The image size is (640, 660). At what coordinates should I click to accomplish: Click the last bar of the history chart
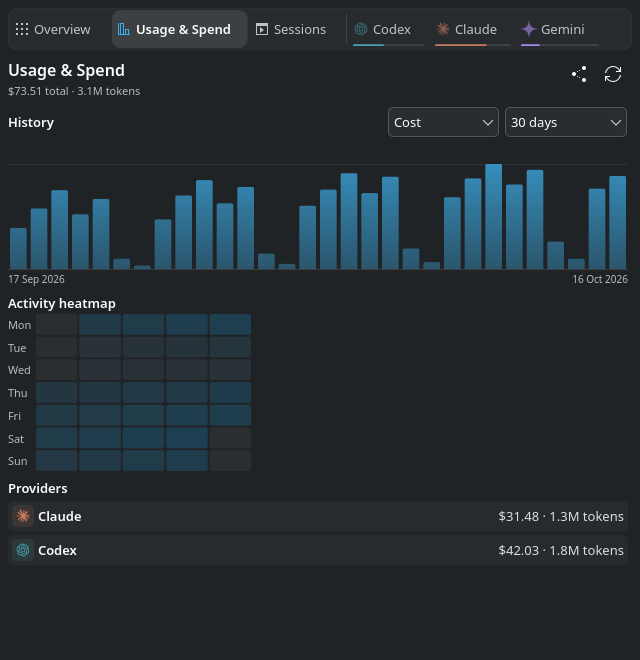pyautogui.click(x=618, y=222)
